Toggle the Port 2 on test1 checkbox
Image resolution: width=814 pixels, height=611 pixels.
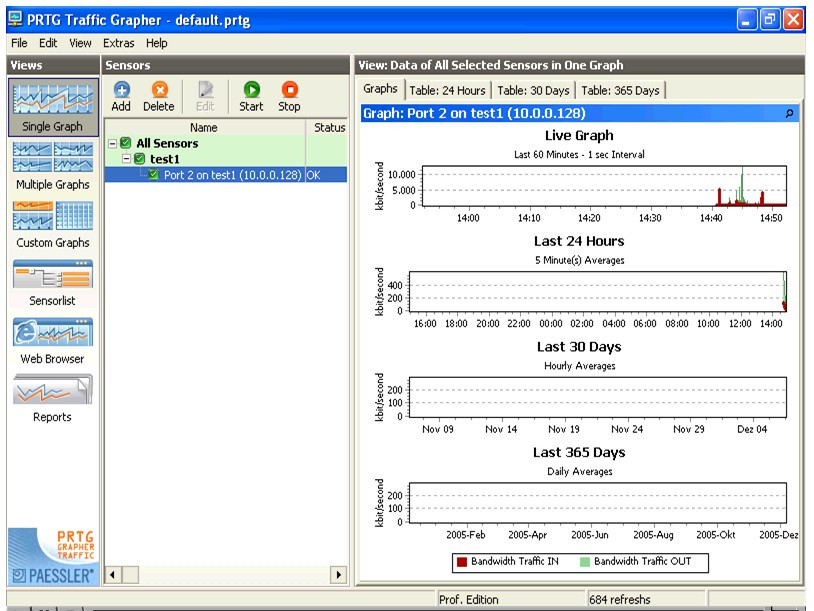[x=153, y=175]
